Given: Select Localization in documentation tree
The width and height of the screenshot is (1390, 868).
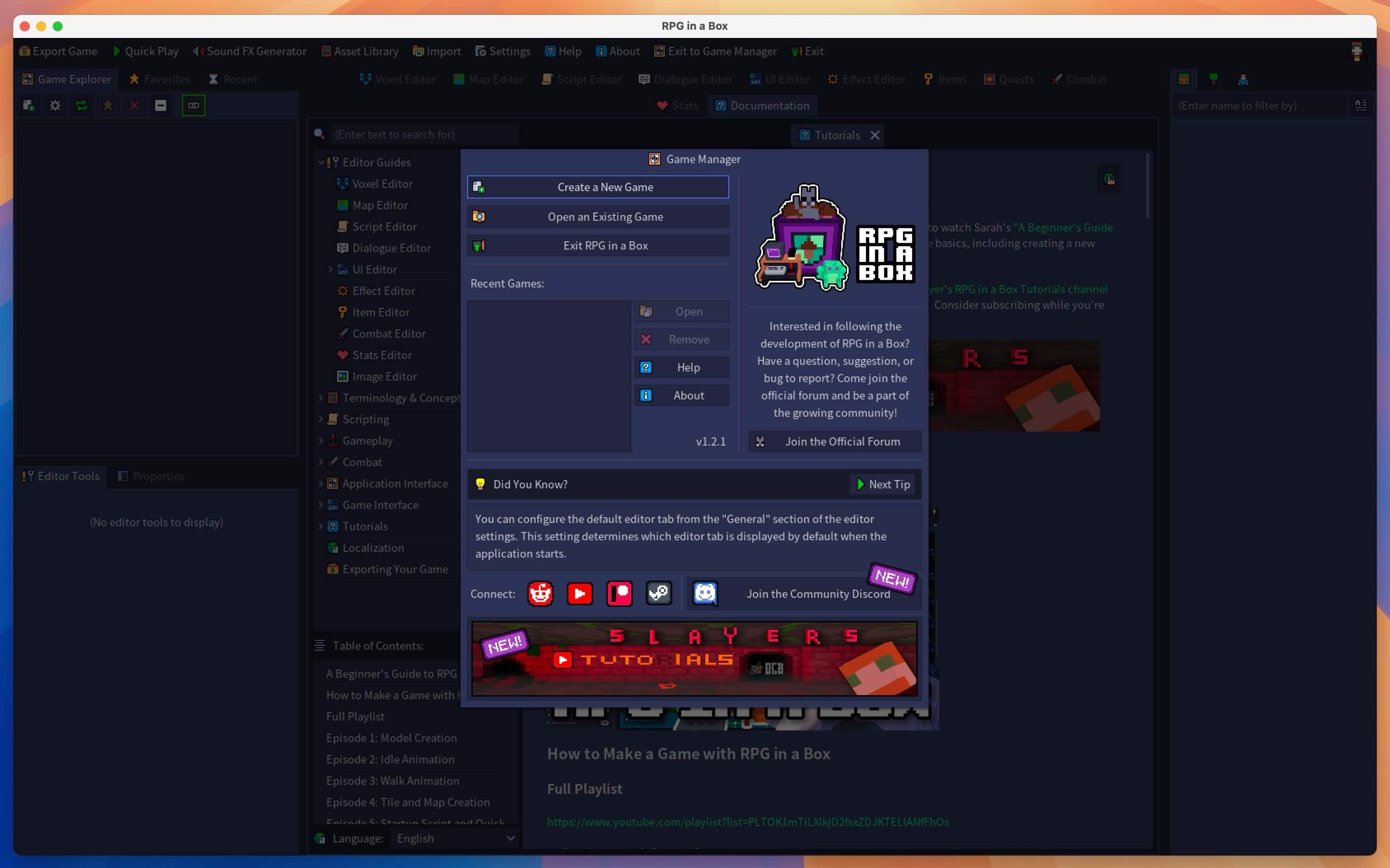Looking at the screenshot, I should pos(373,548).
